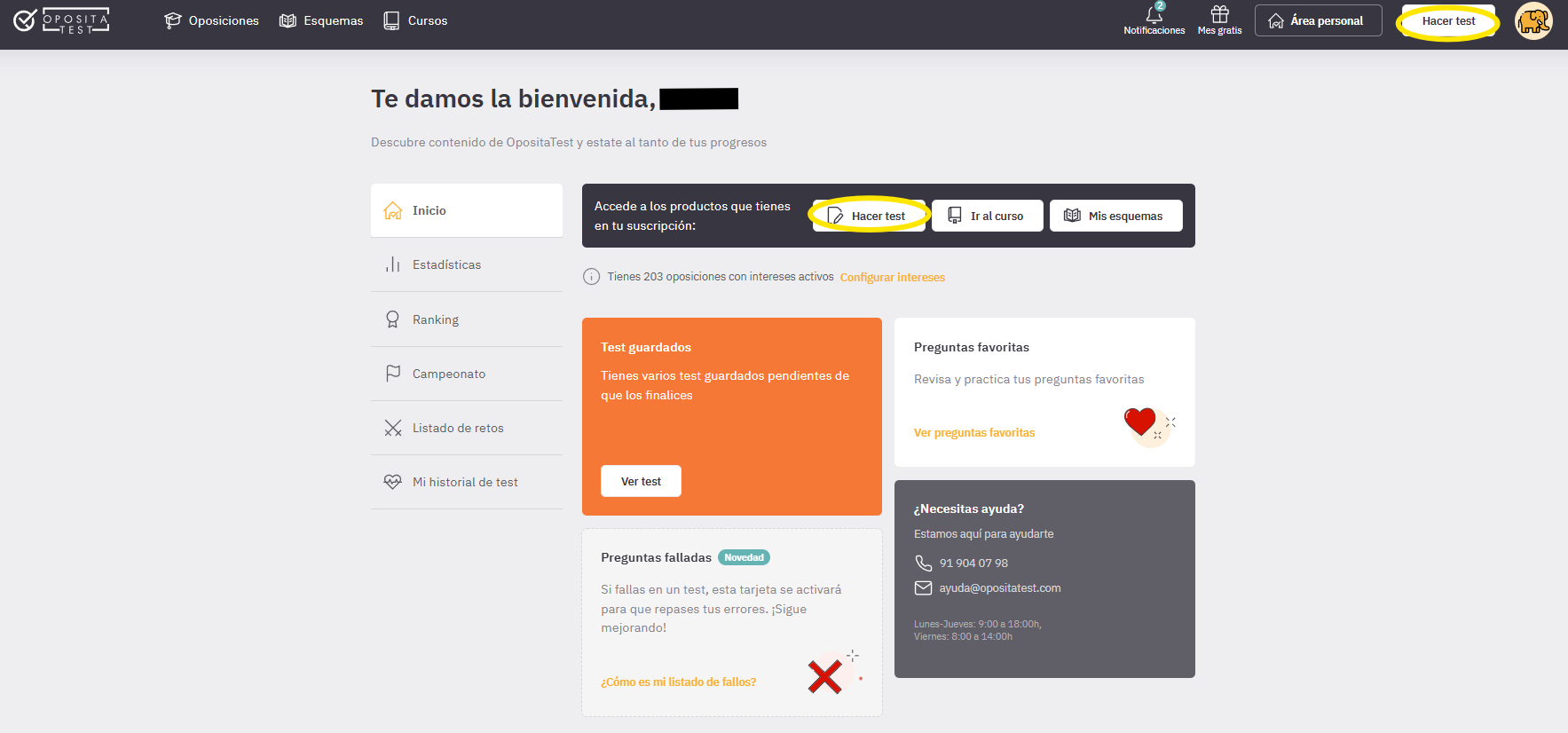Open Oposiciones in top navigation
The width and height of the screenshot is (1568, 733).
click(211, 20)
